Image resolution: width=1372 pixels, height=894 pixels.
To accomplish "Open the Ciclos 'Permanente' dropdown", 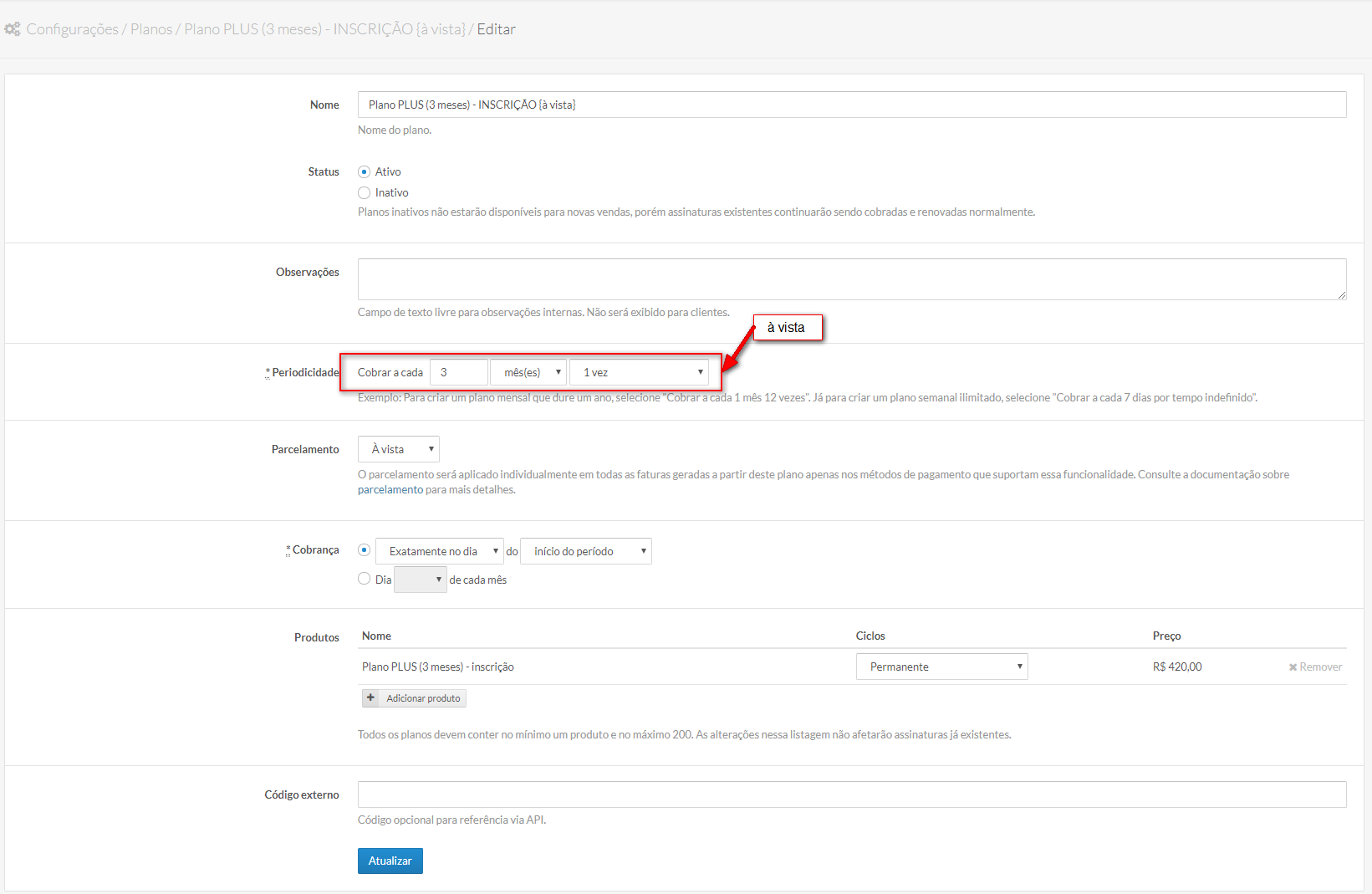I will 941,667.
